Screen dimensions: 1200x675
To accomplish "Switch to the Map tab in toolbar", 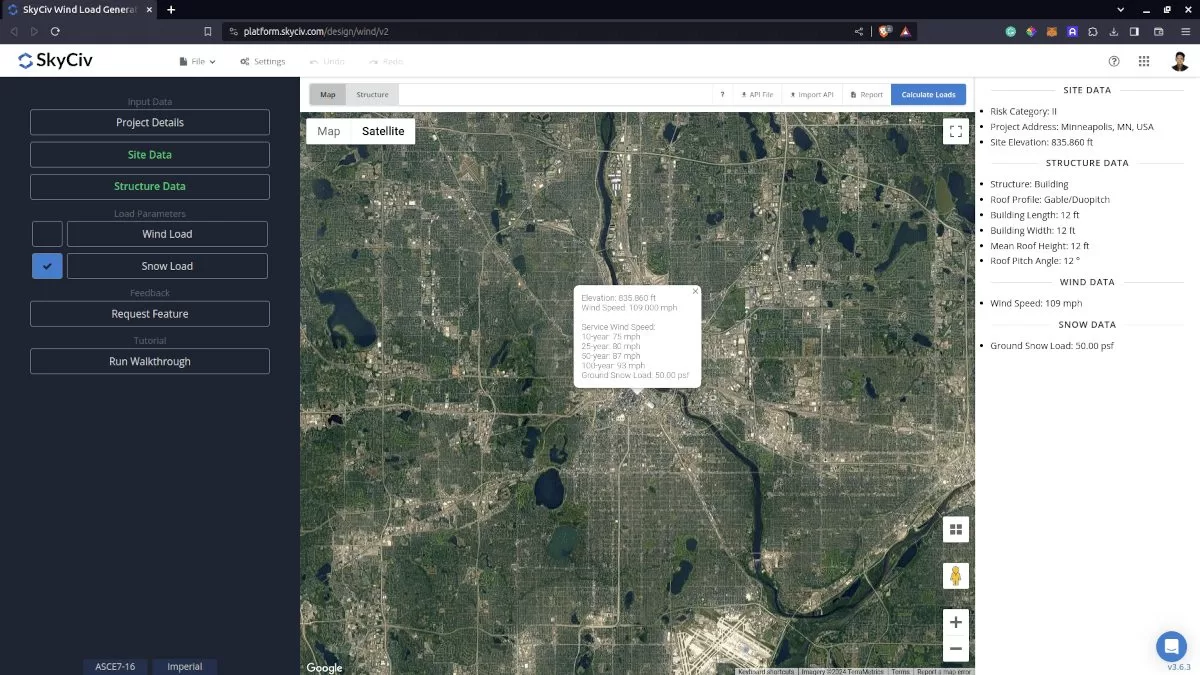I will coord(328,94).
